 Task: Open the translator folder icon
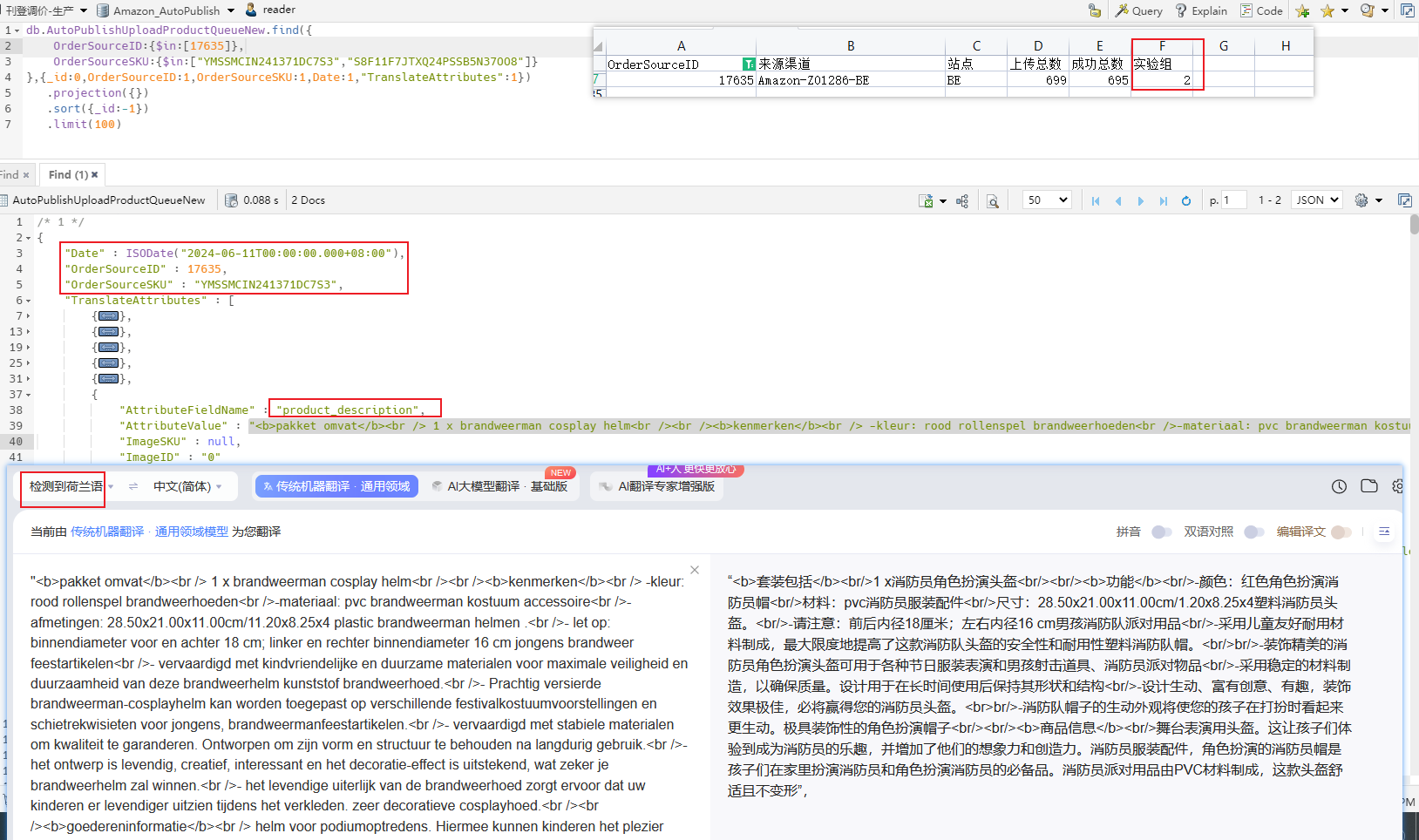pos(1369,486)
